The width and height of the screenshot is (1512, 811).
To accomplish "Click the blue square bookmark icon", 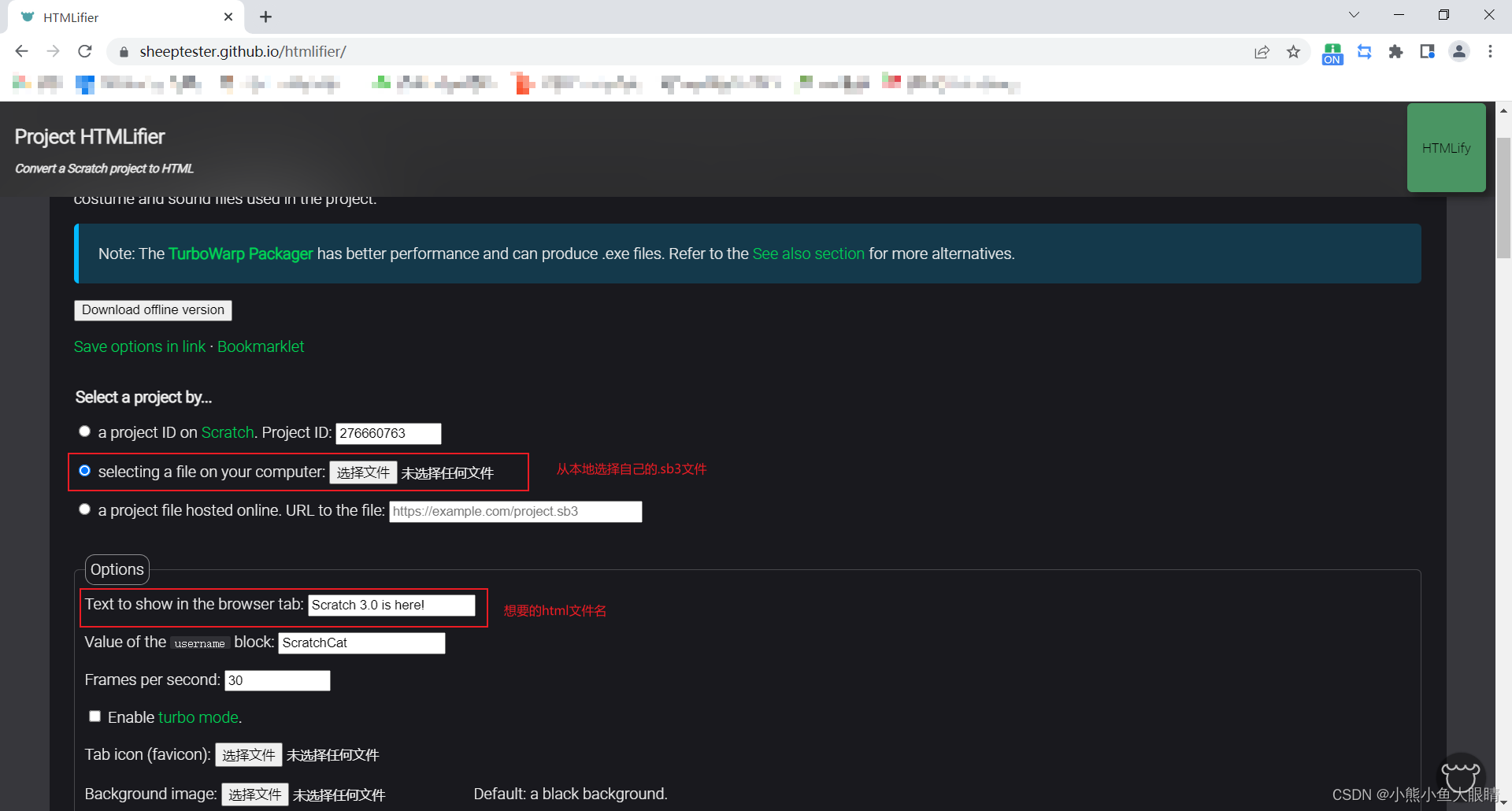I will [85, 83].
